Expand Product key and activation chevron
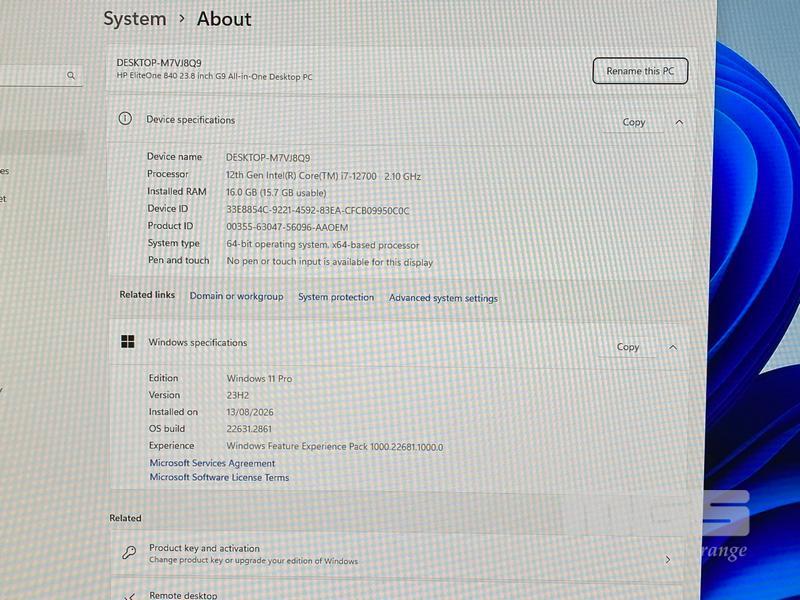 coord(668,560)
